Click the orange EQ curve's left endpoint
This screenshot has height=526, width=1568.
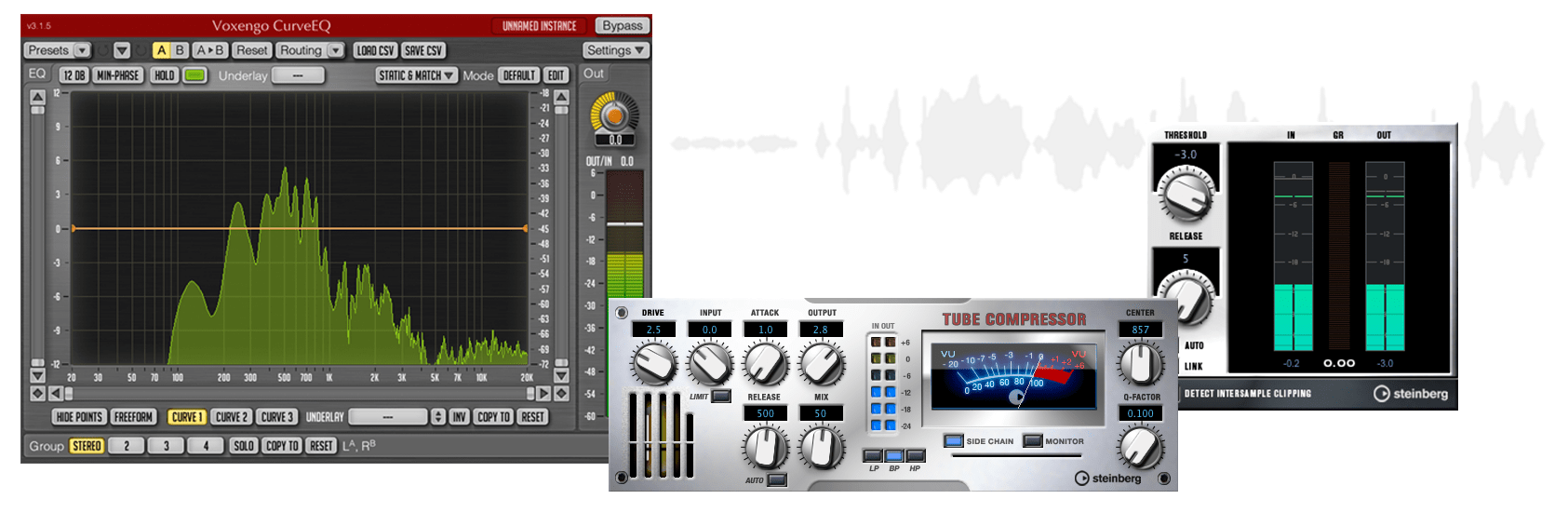73,228
